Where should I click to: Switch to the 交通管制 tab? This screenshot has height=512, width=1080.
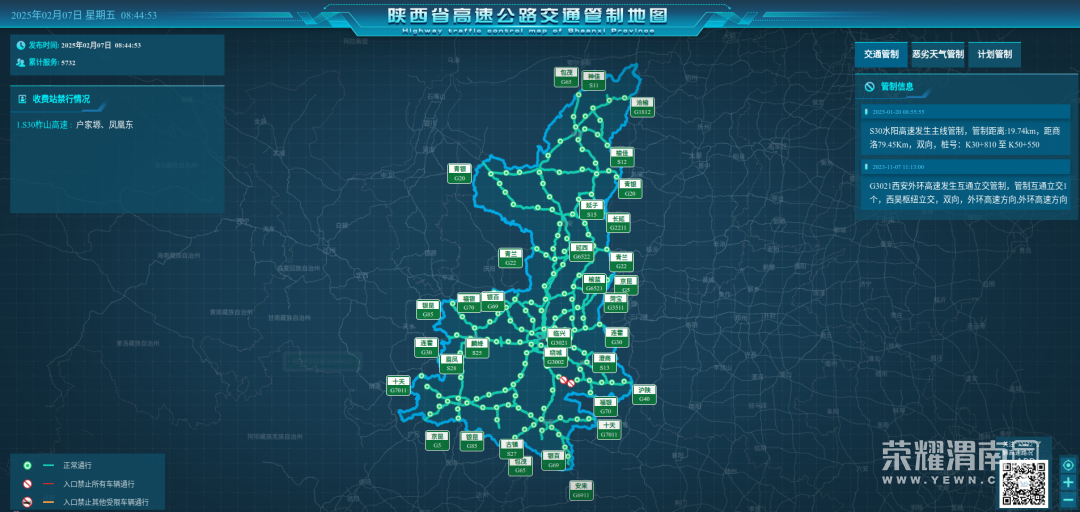point(881,54)
